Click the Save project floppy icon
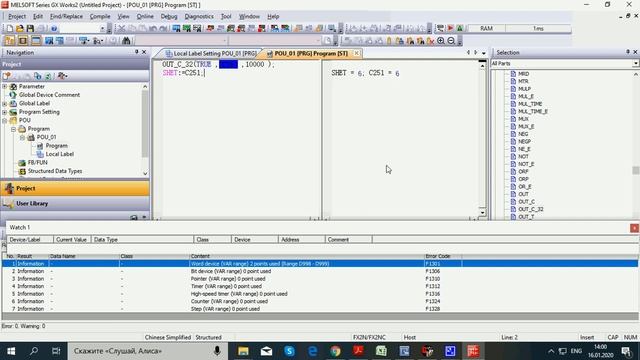Viewport: 640px width, 360px height. click(x=30, y=29)
